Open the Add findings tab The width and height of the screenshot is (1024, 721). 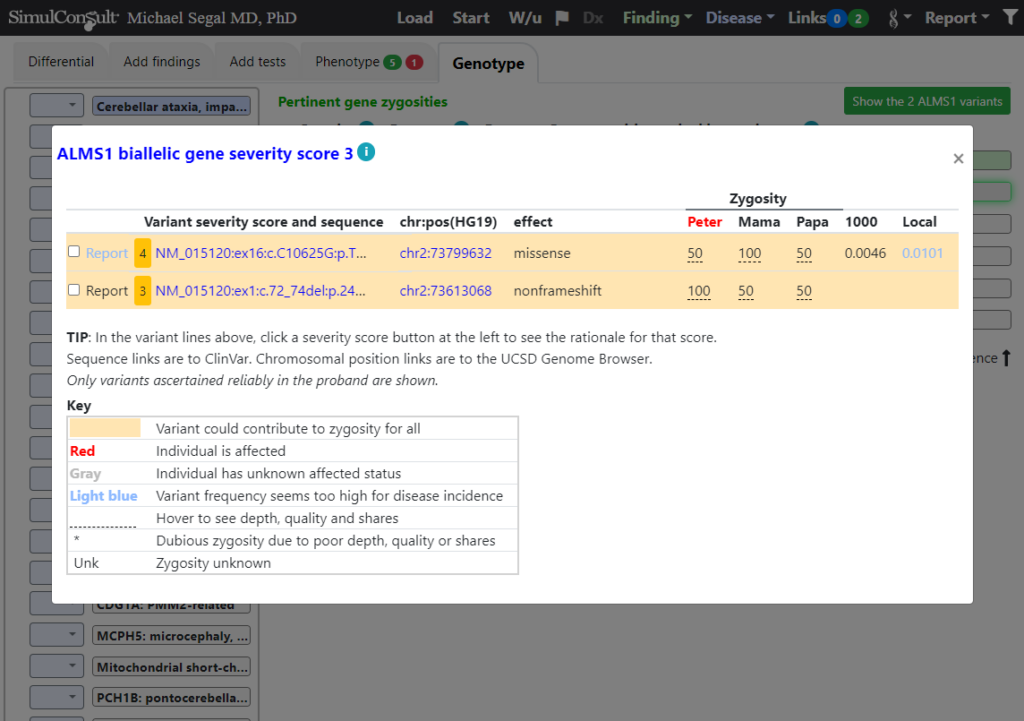coord(162,62)
